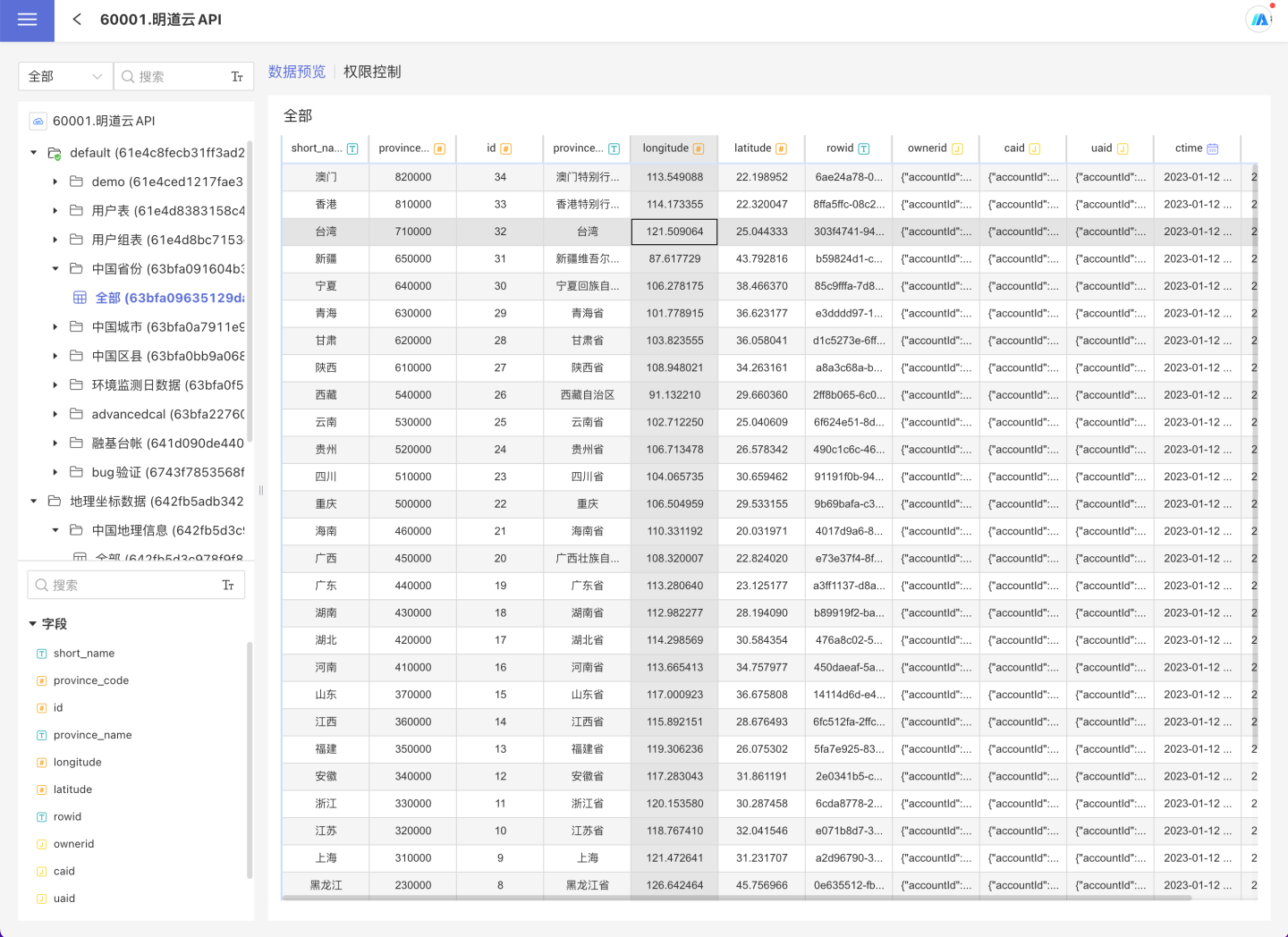Toggle the Tr icon in the field search box
1288x937 pixels.
[228, 586]
